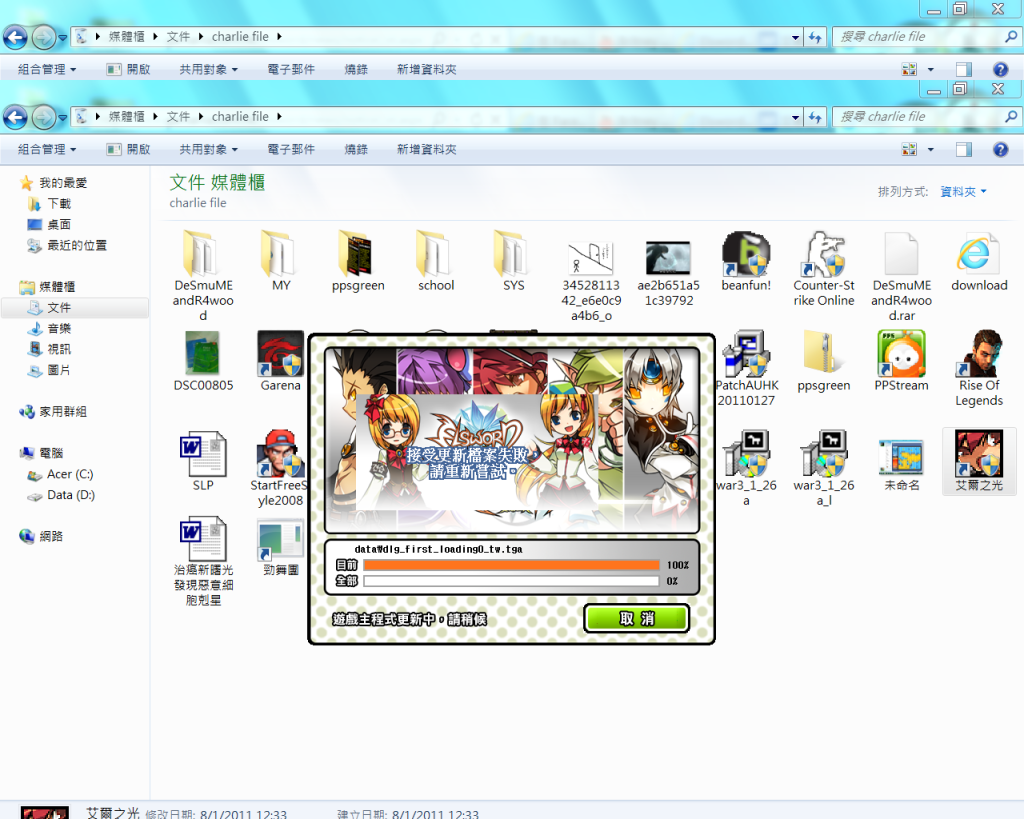Click 文件 in the front window address bar
The width and height of the screenshot is (1024, 819).
click(178, 117)
